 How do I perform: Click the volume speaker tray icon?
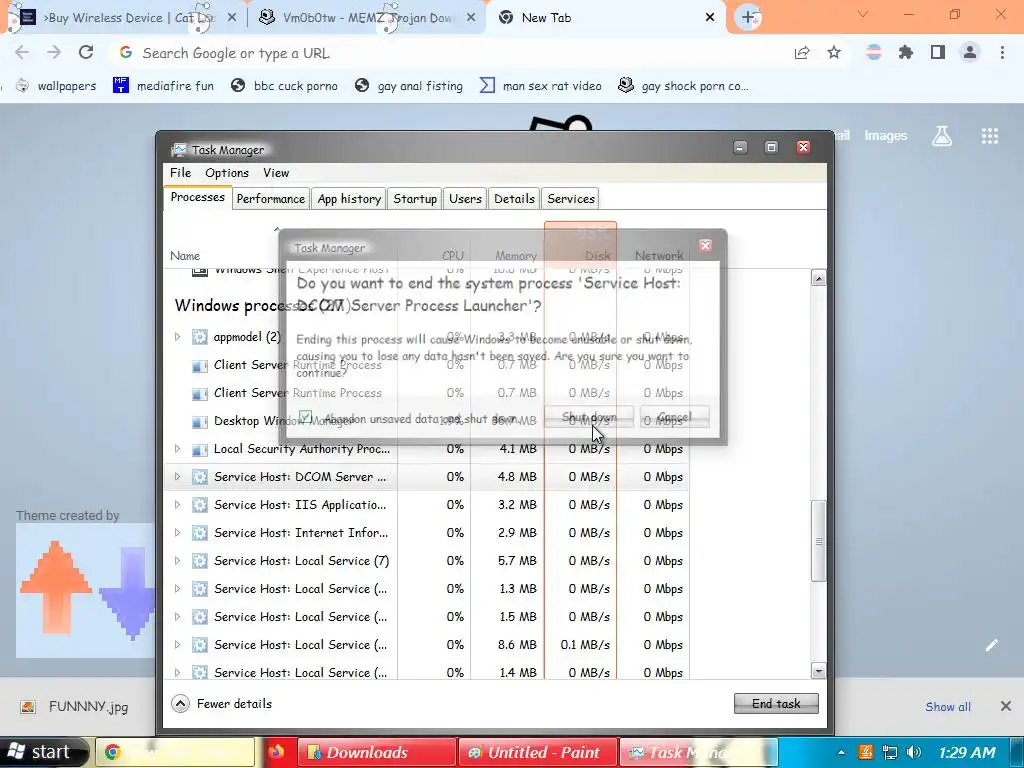(914, 752)
